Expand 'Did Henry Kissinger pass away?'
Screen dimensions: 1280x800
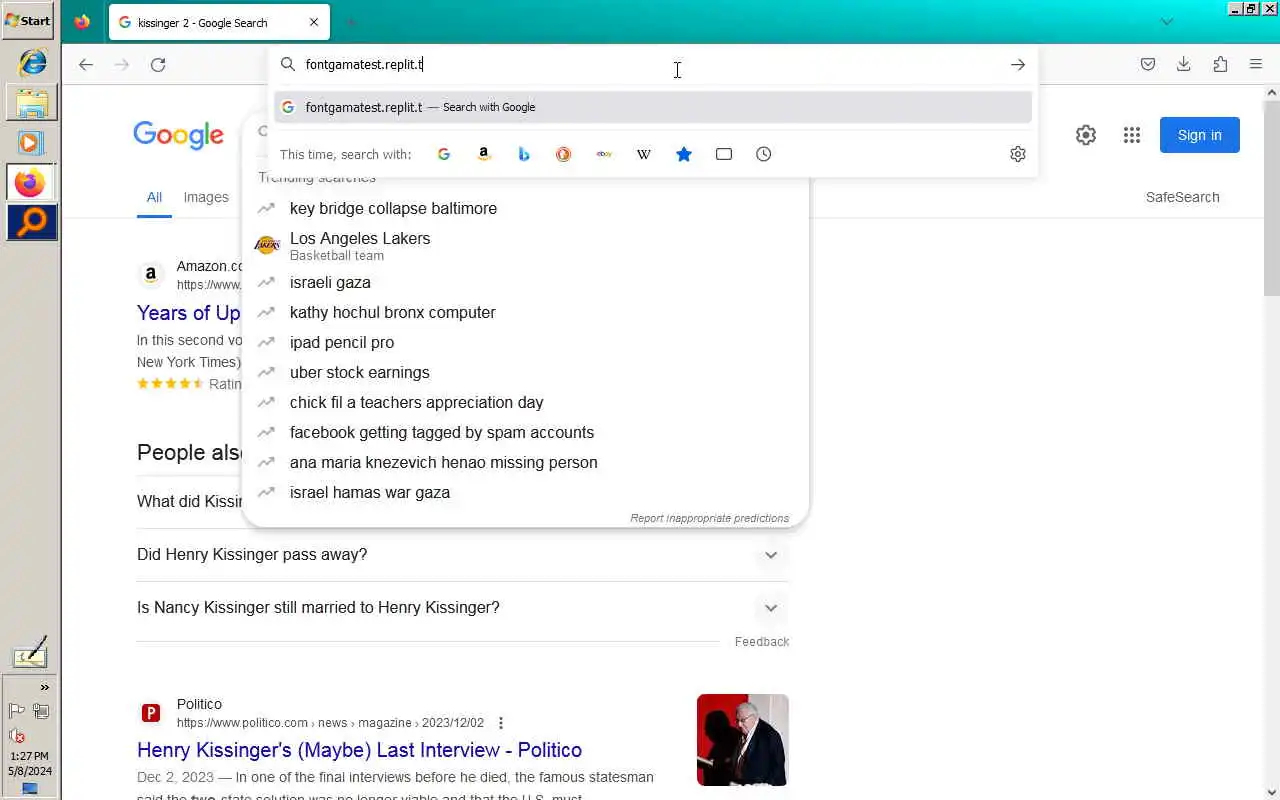463,555
